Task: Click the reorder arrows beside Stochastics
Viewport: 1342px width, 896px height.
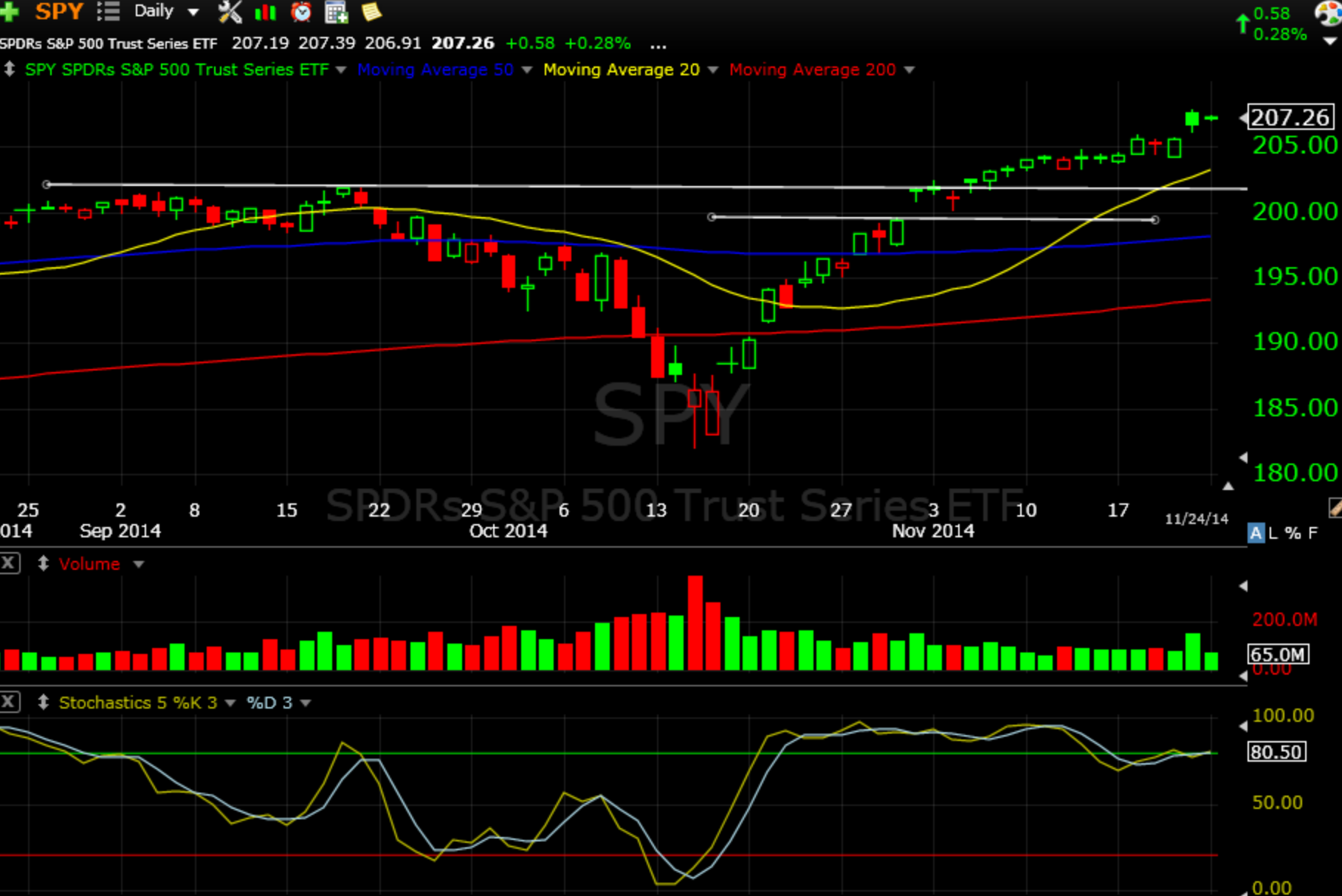Action: click(x=44, y=702)
